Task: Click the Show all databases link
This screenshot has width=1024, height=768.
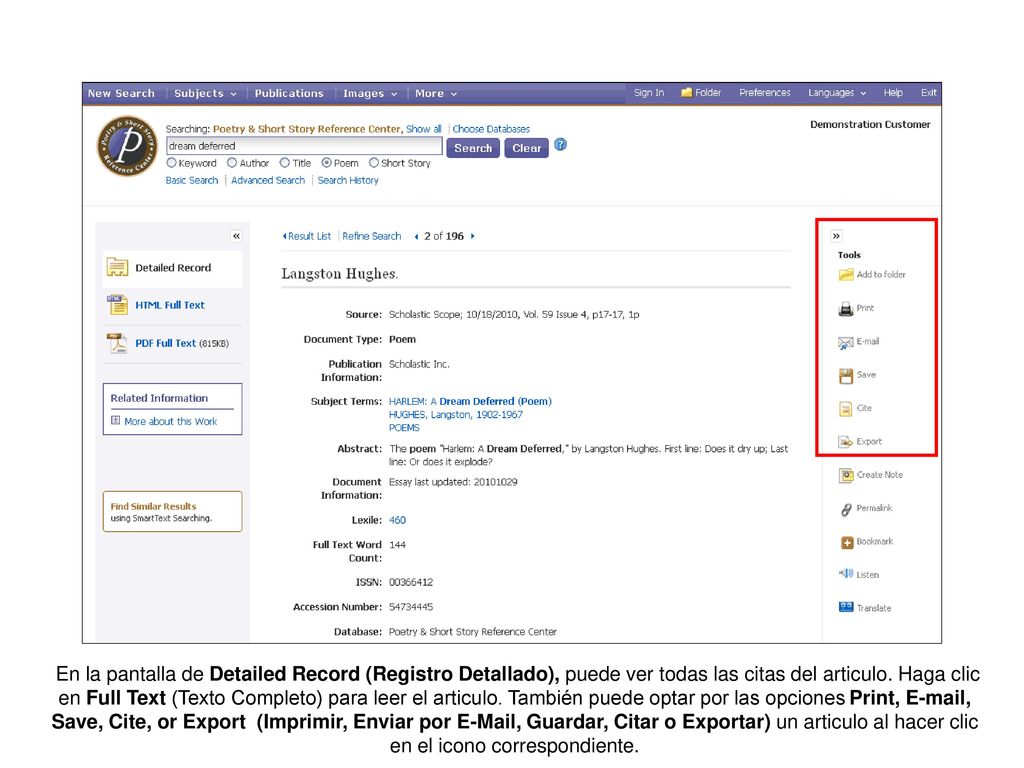Action: (x=424, y=129)
